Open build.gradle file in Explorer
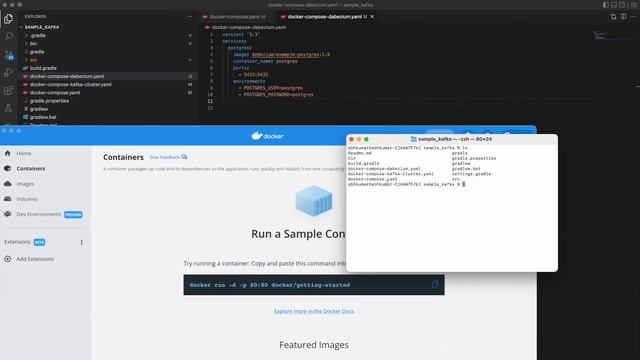 point(43,68)
